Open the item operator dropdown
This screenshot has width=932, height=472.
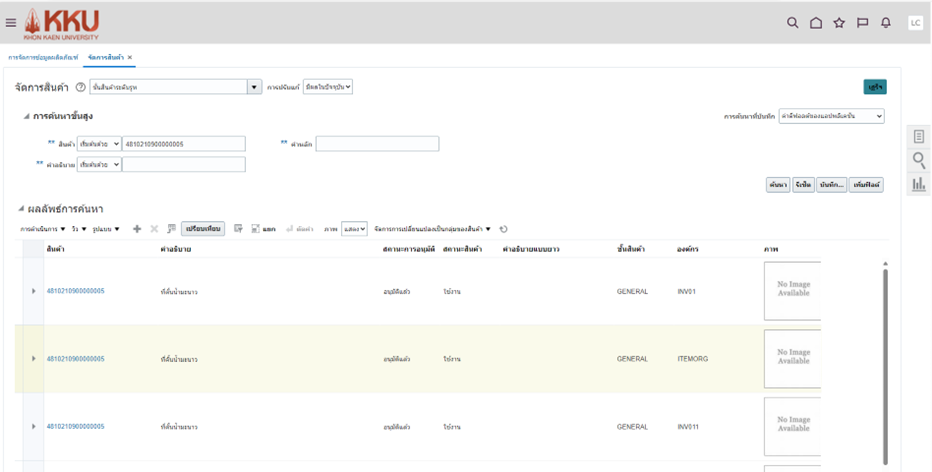pos(99,144)
